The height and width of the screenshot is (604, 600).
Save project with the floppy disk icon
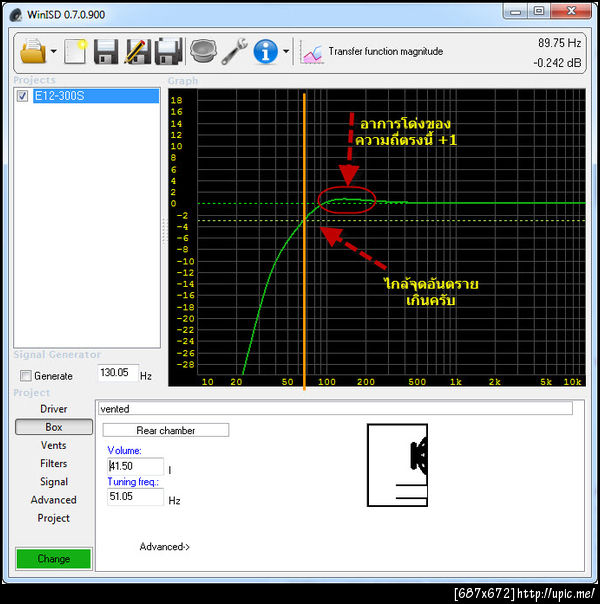[x=106, y=51]
